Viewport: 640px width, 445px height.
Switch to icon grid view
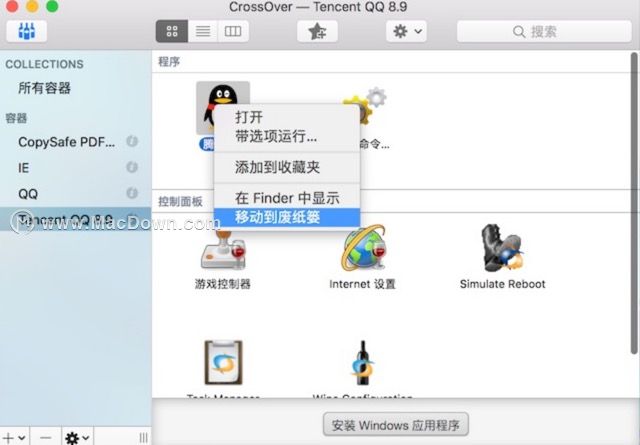click(172, 31)
